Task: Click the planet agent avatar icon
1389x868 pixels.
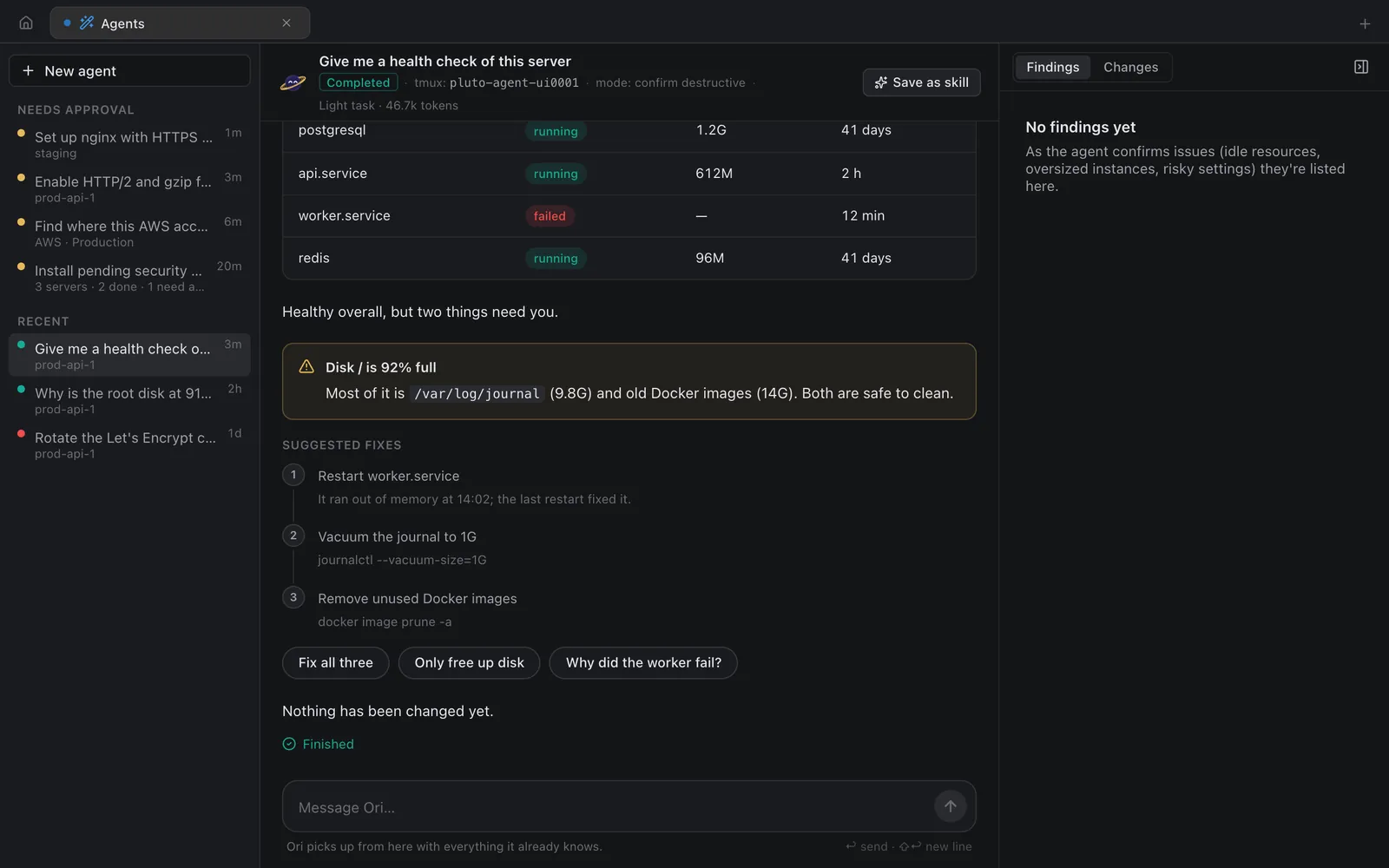Action: pos(293,82)
